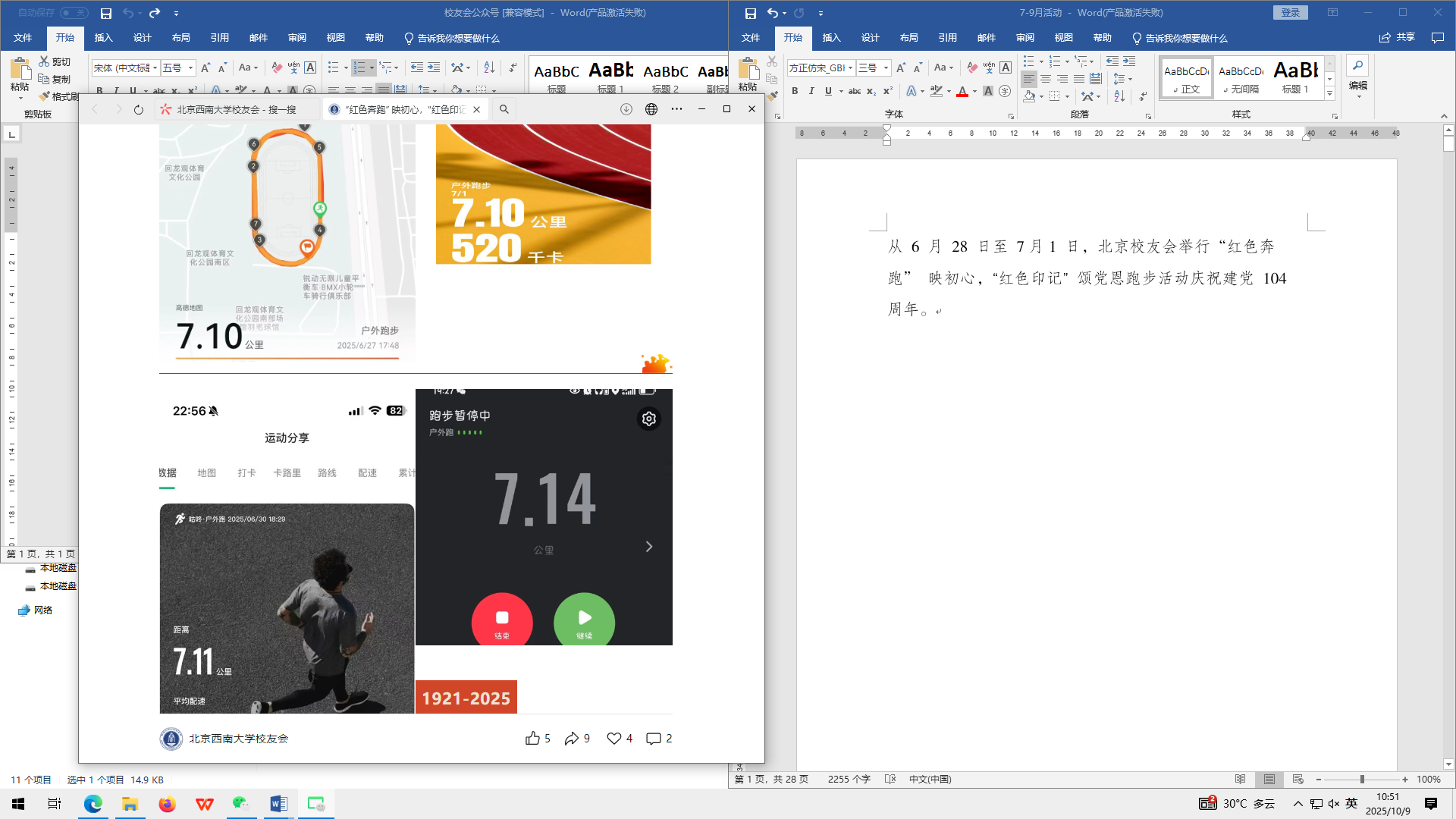Click the find magnifier icon in ribbon
1456x819 pixels.
[x=1357, y=66]
